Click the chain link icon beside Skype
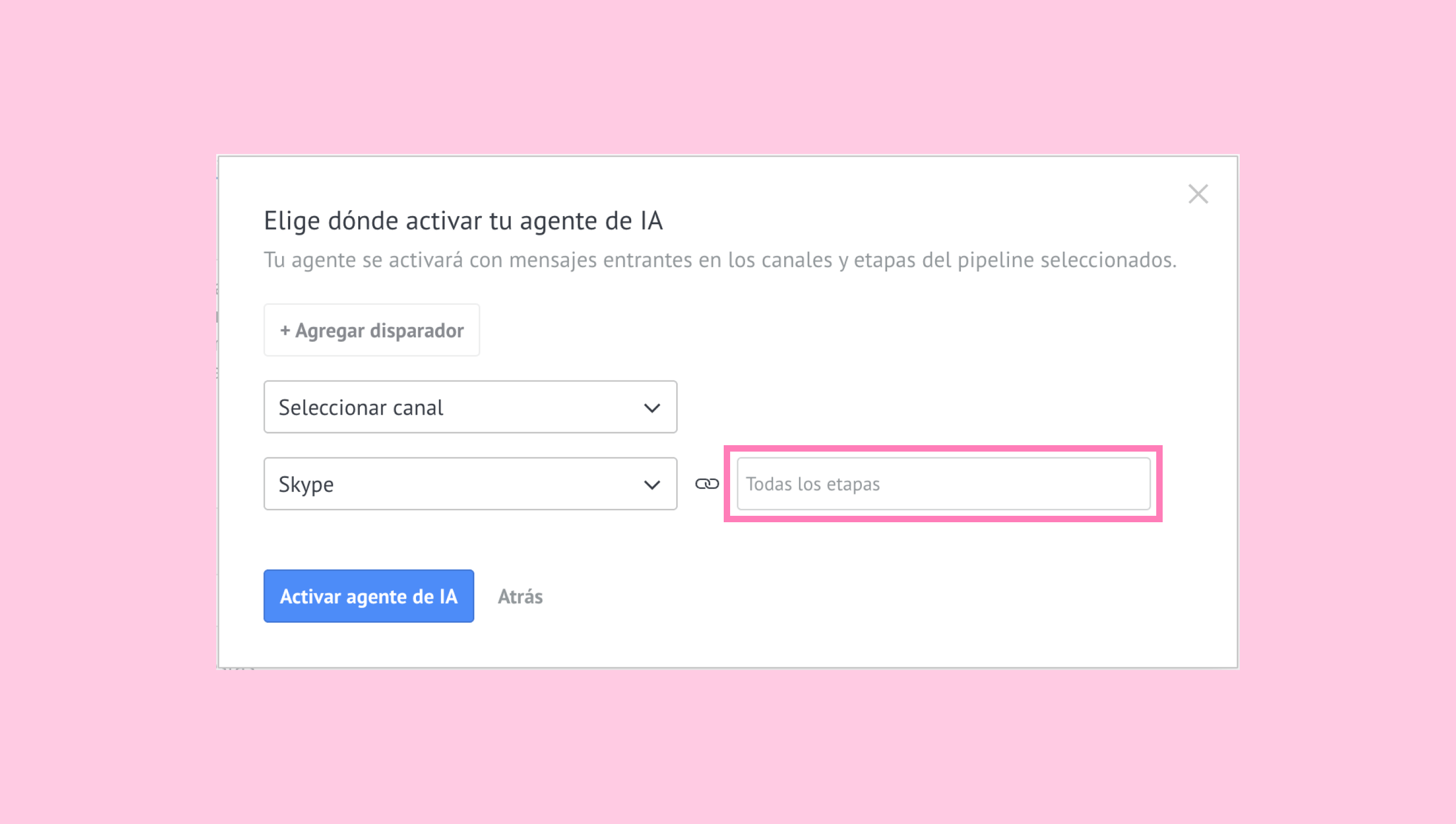The width and height of the screenshot is (1456, 824). 707,484
